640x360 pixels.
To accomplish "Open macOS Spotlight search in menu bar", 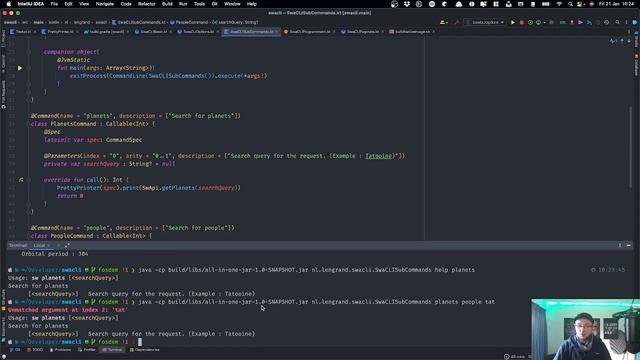I will coord(570,4).
